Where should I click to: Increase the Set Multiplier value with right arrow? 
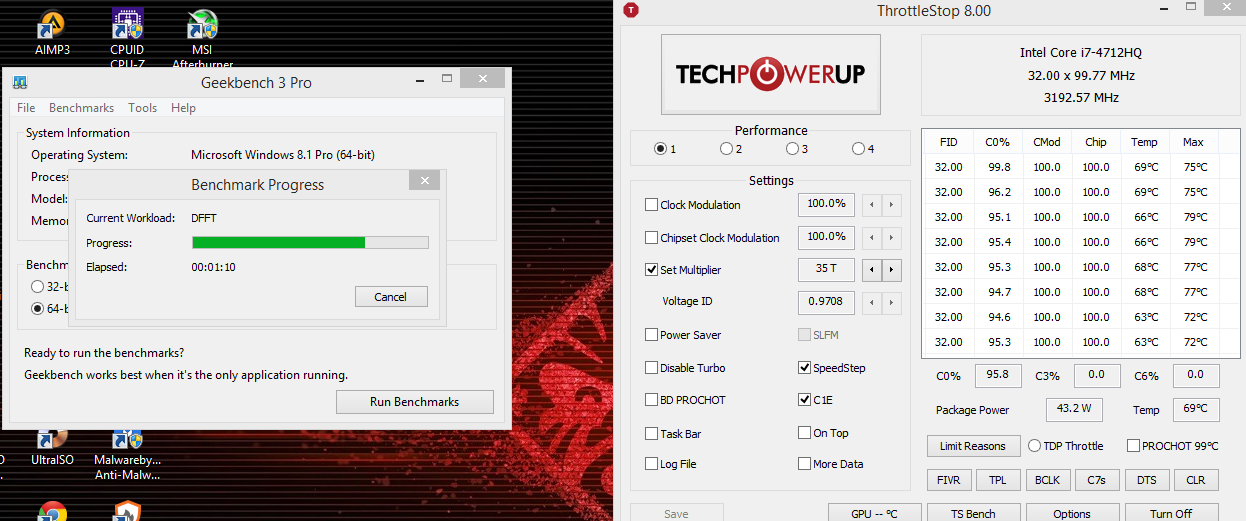(x=892, y=270)
